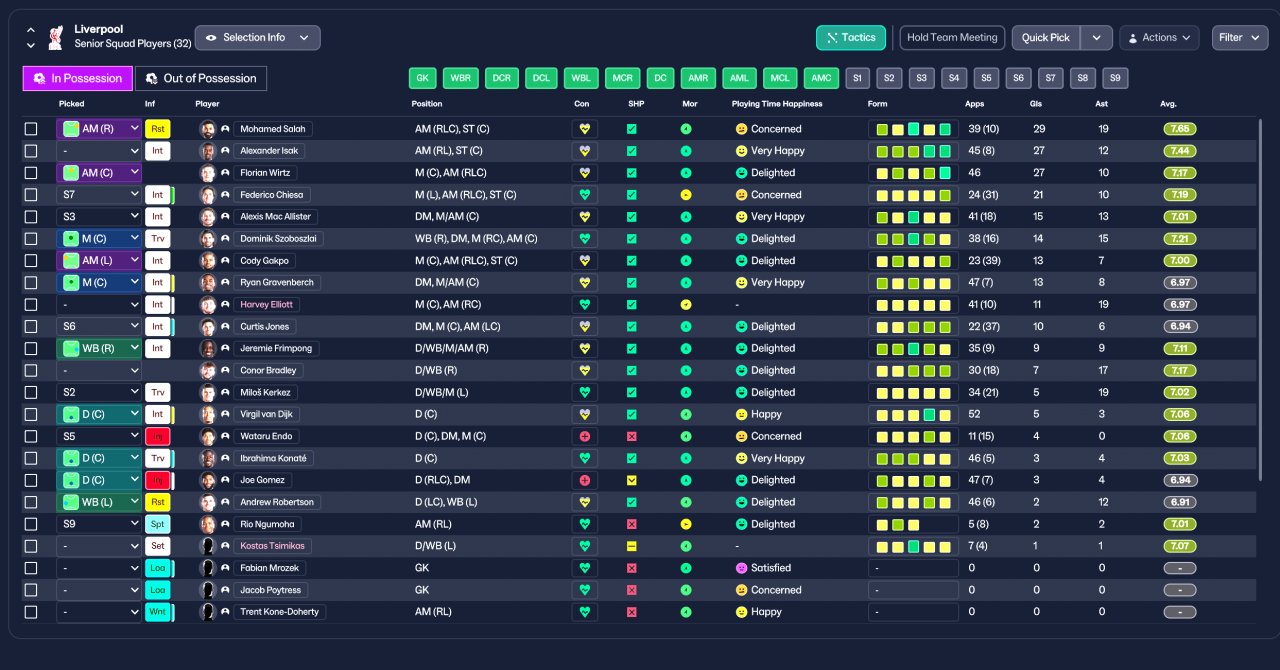
Task: Open Alexander Isak's picked position dropdown
Action: 99,151
